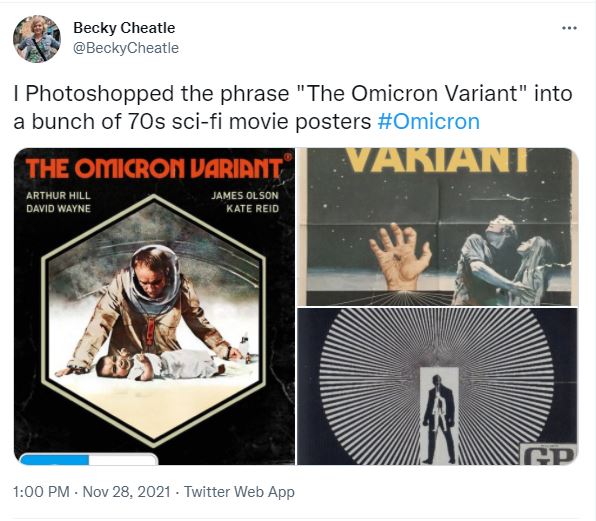
Task: Open the 1:00 PM tweet timestamp link
Action: coord(41,492)
